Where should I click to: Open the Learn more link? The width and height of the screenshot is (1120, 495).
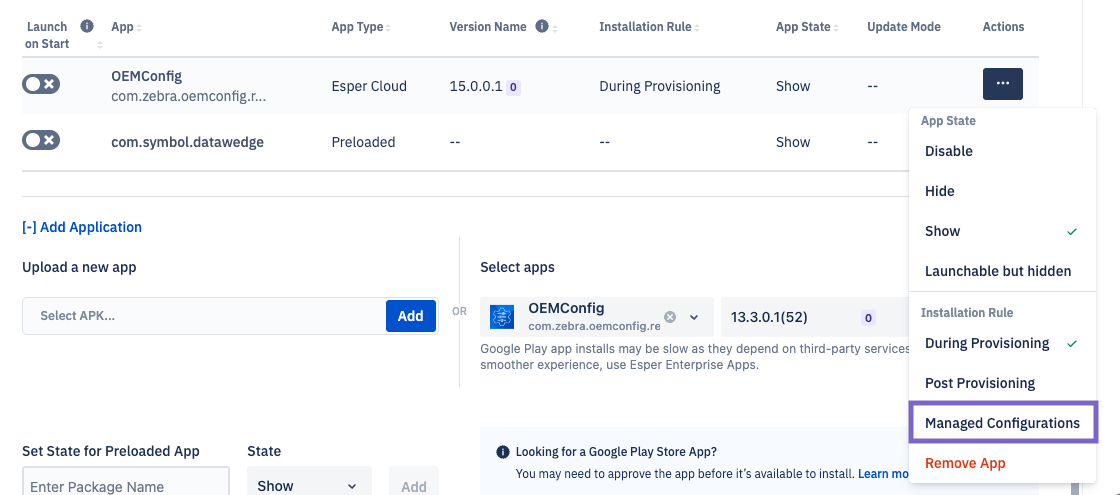(x=884, y=474)
